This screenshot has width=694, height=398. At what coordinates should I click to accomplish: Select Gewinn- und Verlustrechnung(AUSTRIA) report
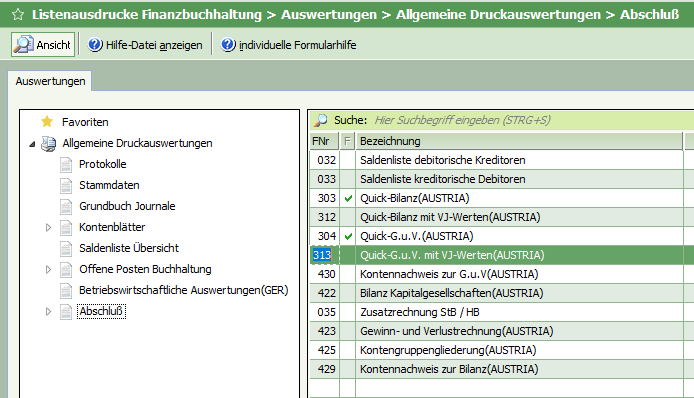click(457, 332)
